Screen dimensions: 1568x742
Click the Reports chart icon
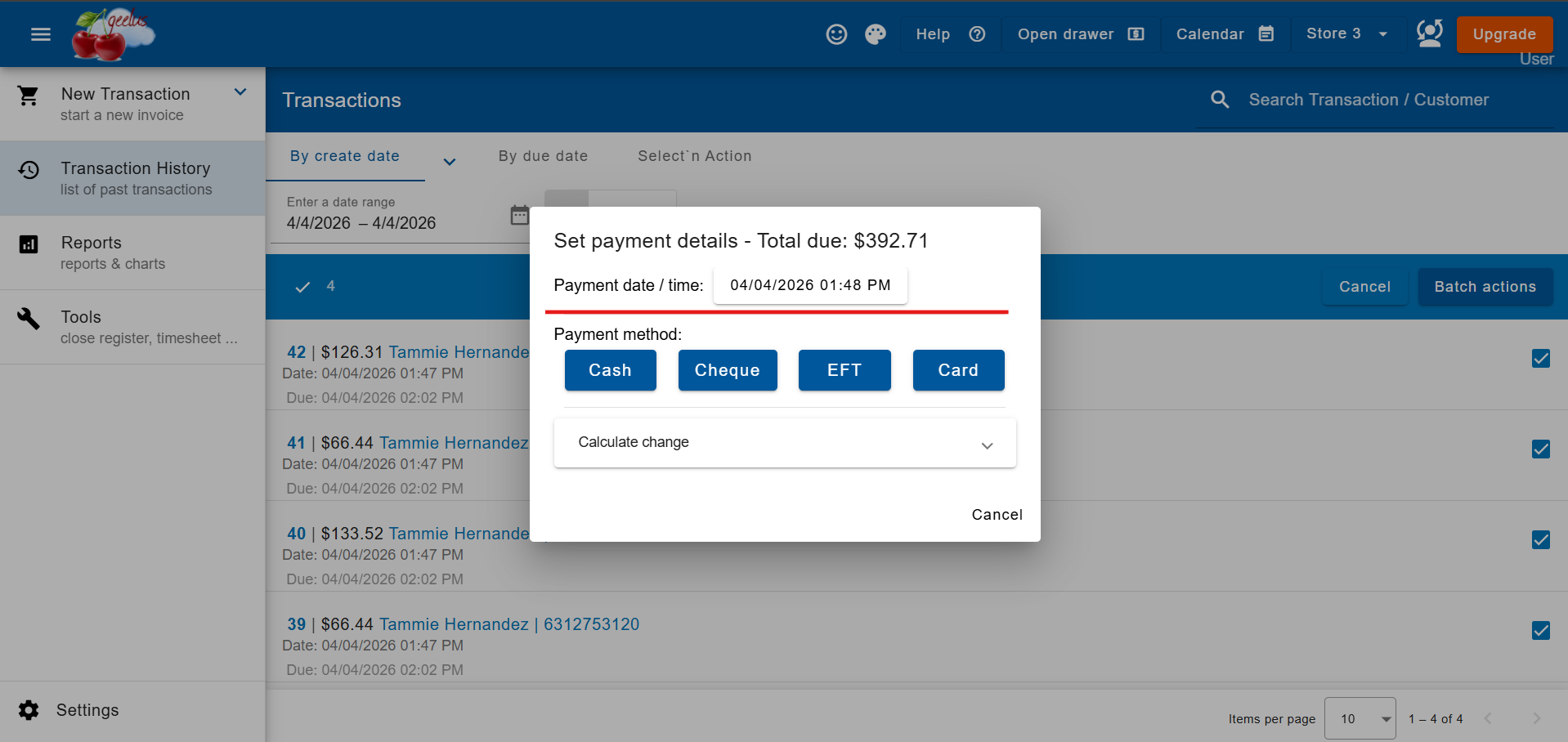coord(29,244)
